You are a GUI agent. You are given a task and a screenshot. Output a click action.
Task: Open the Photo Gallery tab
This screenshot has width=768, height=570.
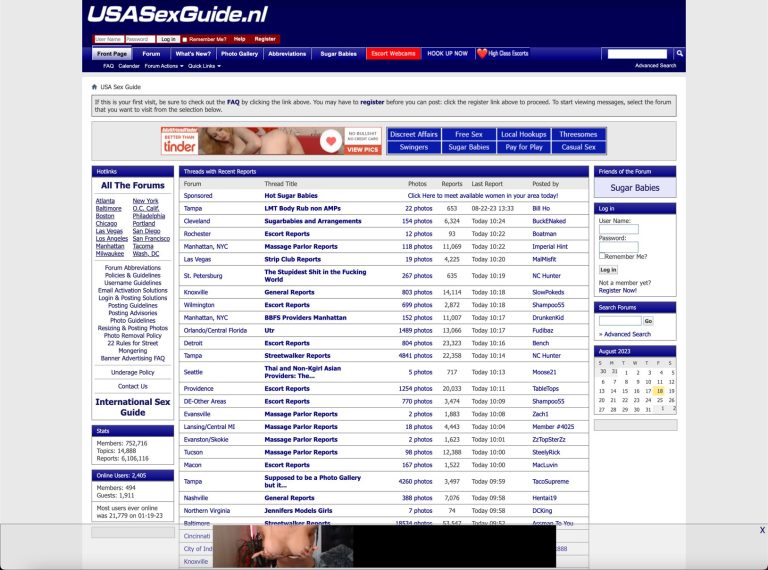(240, 54)
